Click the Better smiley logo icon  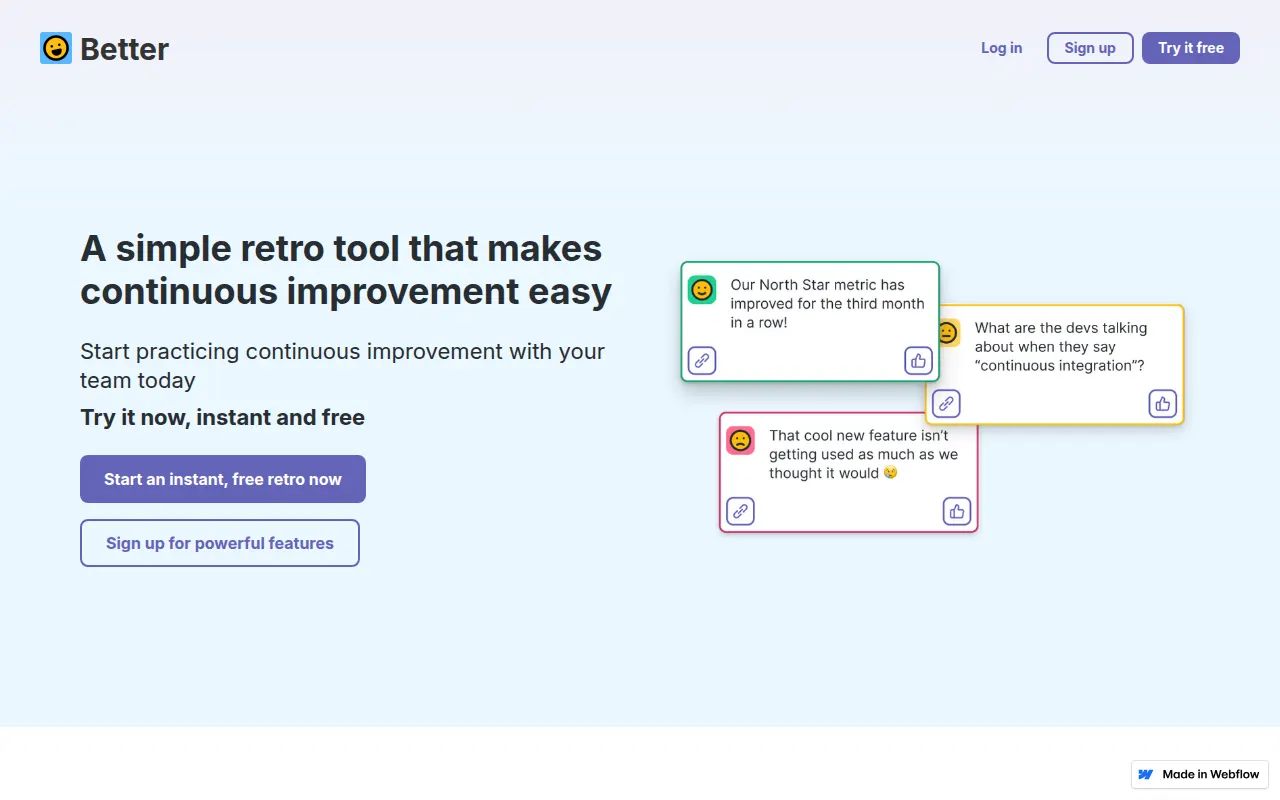[56, 48]
